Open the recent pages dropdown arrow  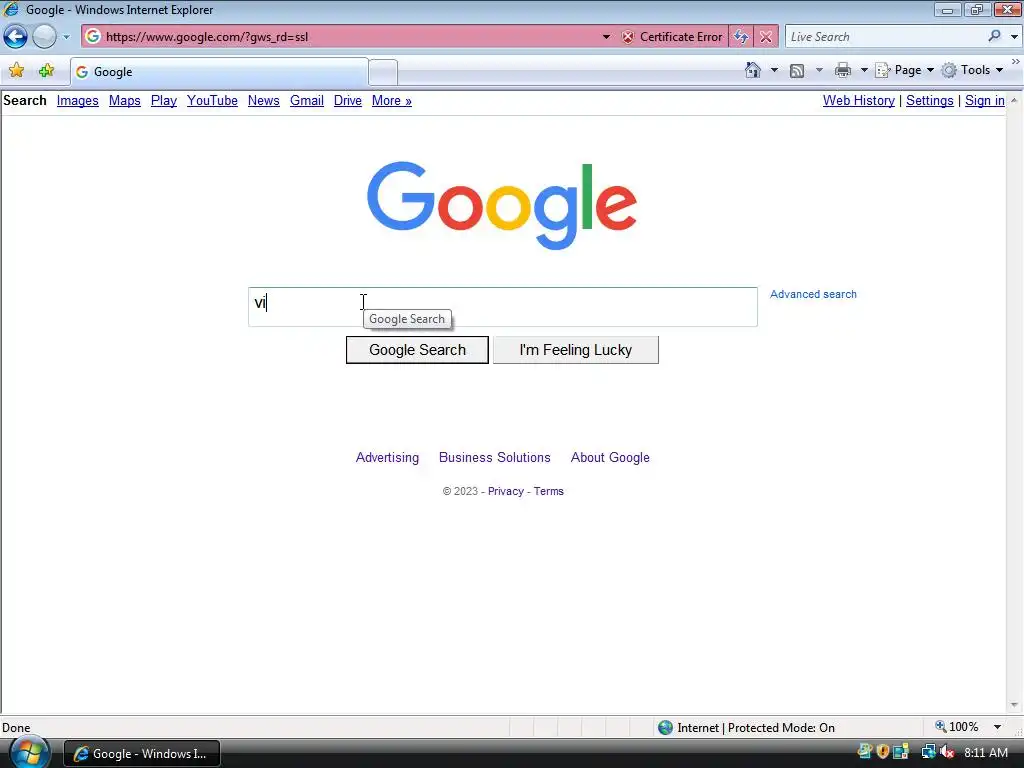click(x=66, y=37)
